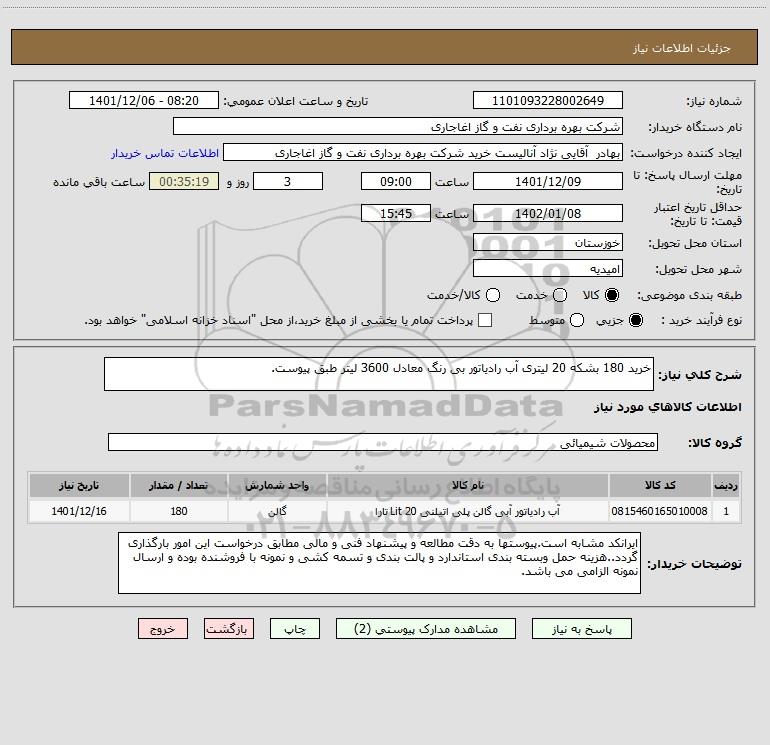
Task: Click price validity date 1402/01/08
Action: [548, 214]
